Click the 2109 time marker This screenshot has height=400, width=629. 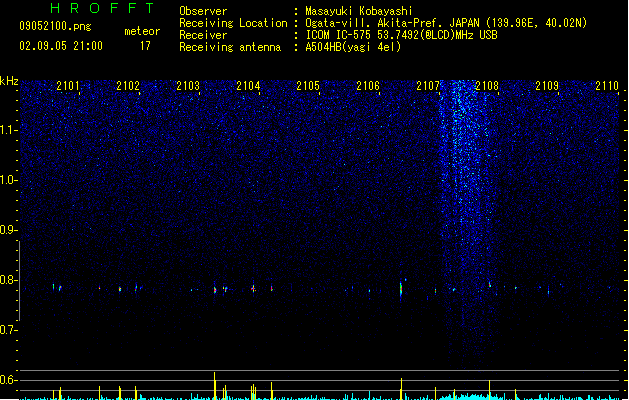click(547, 86)
